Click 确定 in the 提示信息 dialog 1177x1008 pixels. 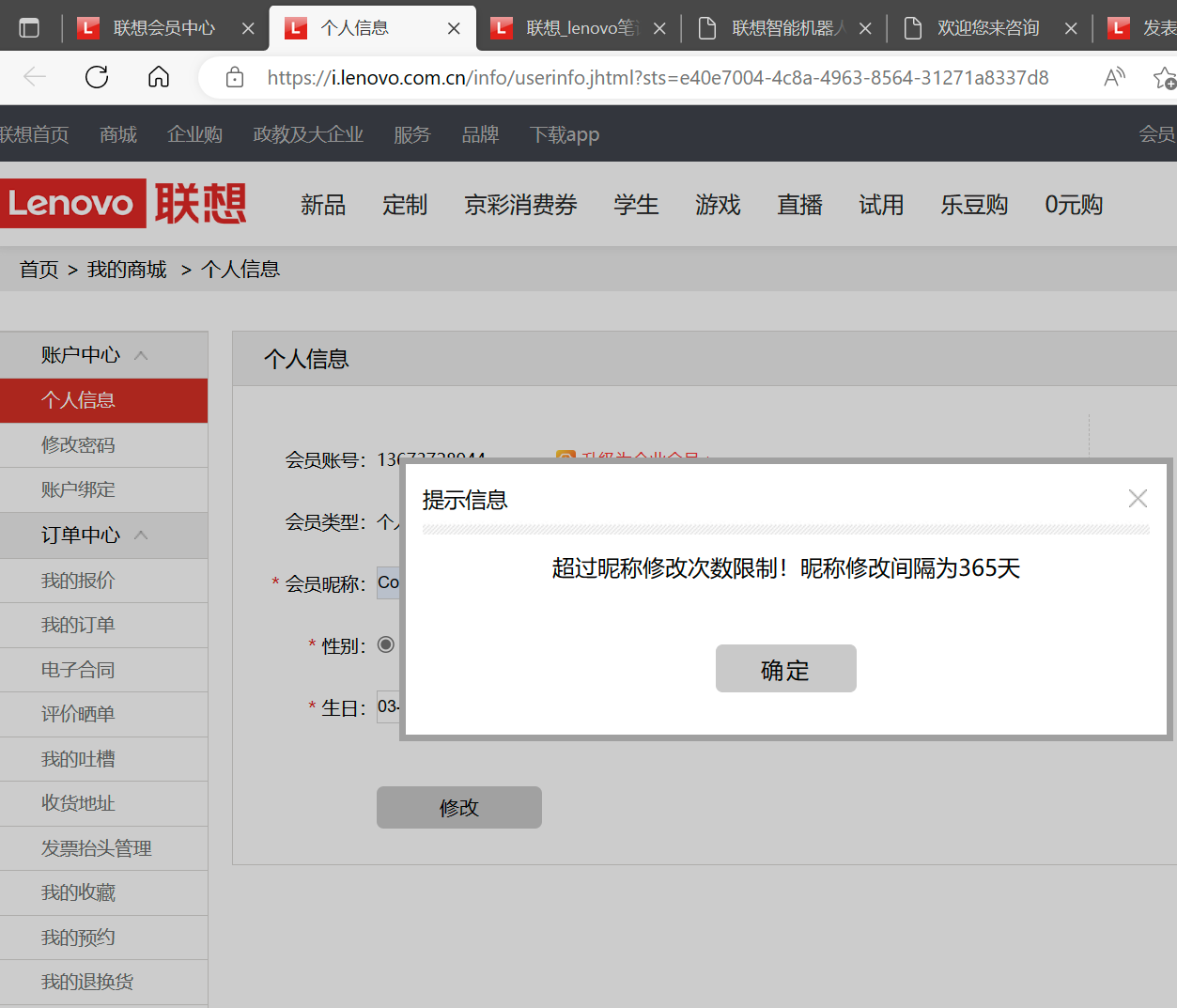click(785, 669)
